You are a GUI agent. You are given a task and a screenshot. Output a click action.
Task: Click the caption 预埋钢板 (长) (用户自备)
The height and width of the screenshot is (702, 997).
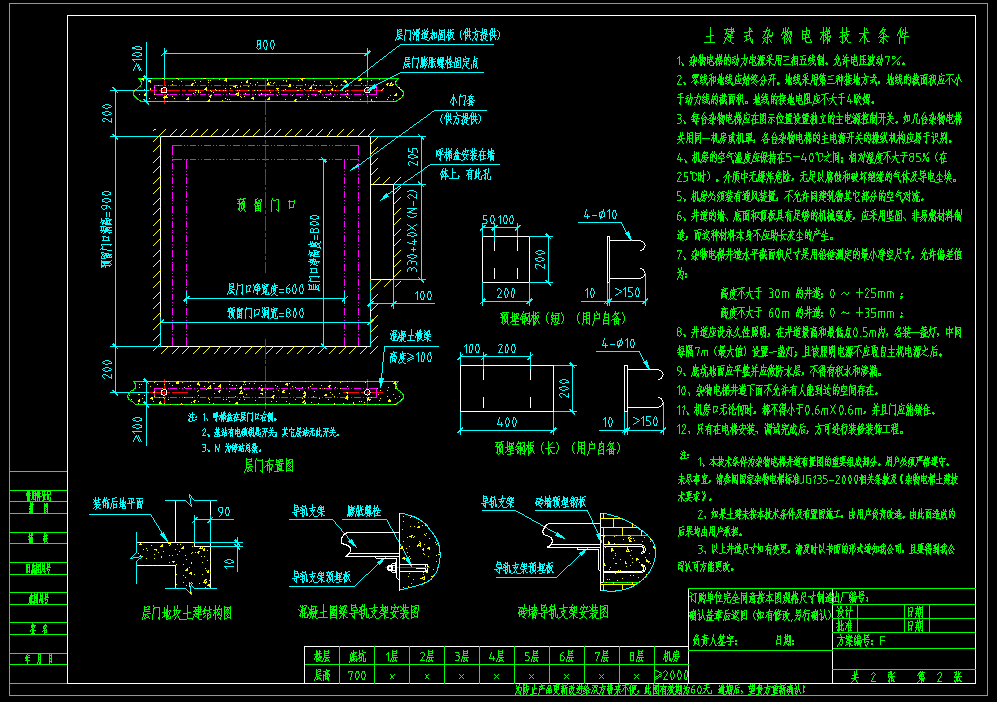click(558, 448)
